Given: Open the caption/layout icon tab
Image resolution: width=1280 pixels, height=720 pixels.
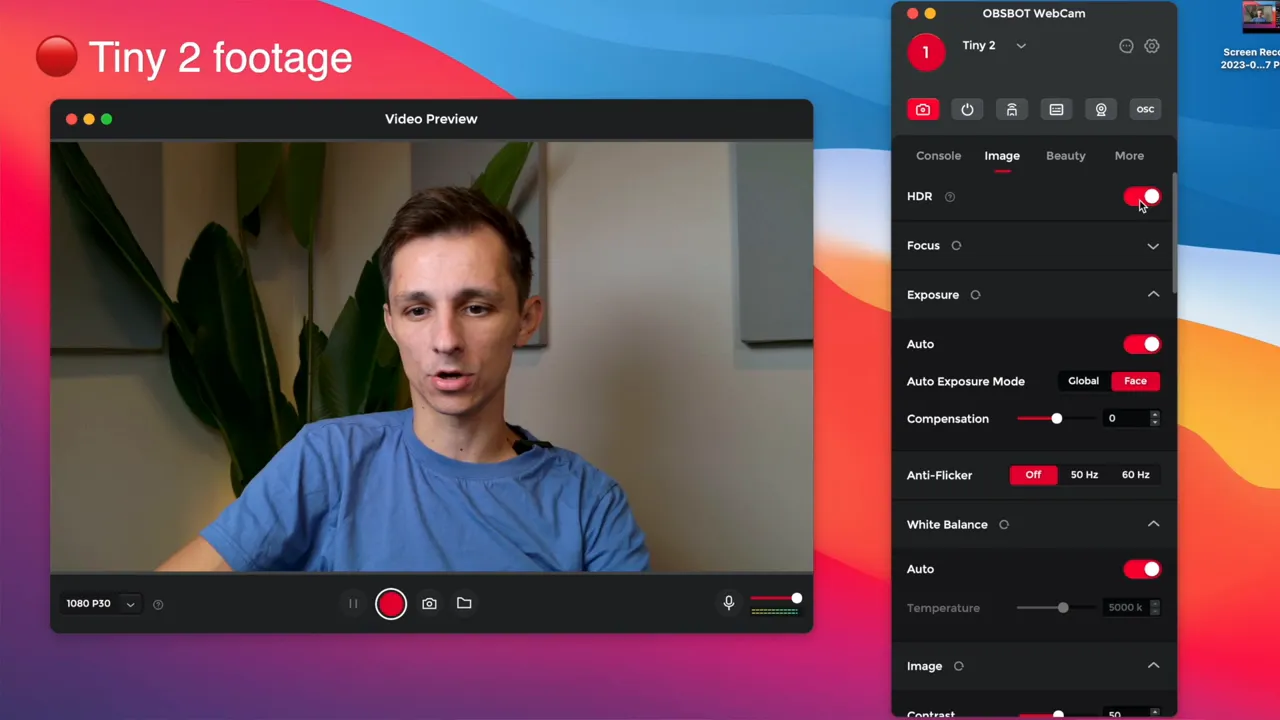Looking at the screenshot, I should (1056, 110).
